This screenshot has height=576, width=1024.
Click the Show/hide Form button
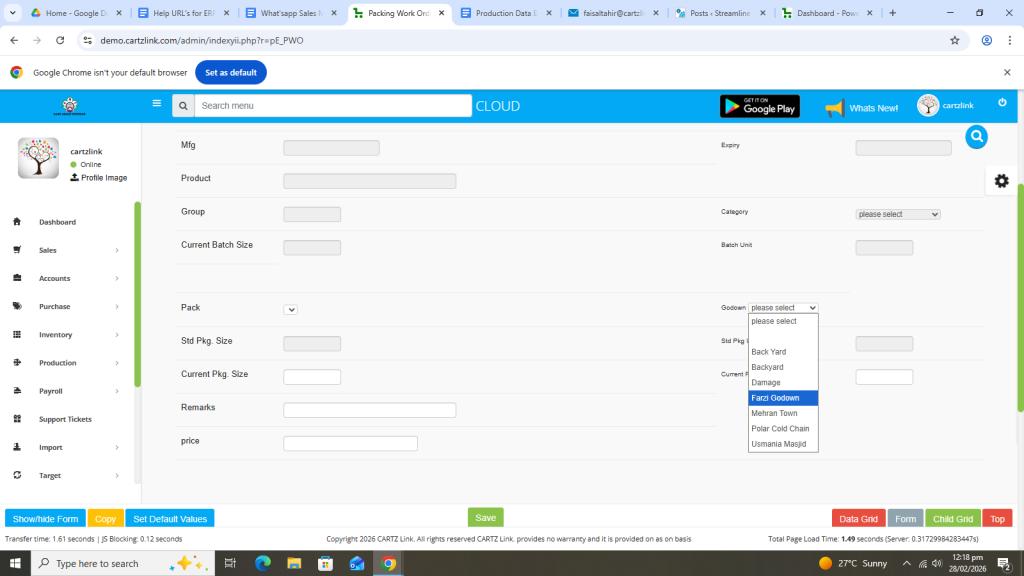tap(45, 519)
